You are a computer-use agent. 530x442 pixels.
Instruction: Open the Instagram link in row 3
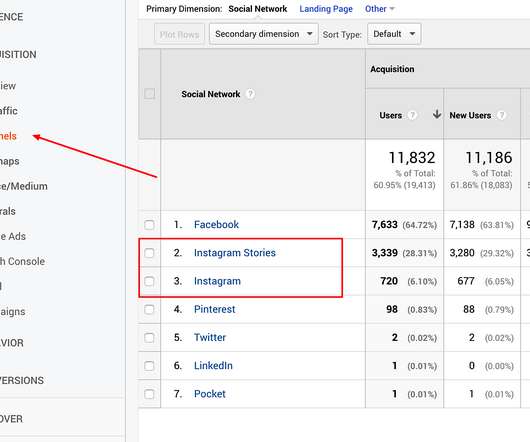pos(217,281)
